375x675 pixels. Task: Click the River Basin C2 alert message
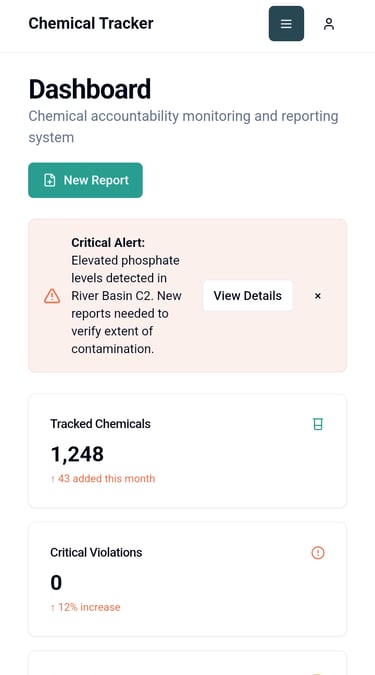(x=127, y=305)
